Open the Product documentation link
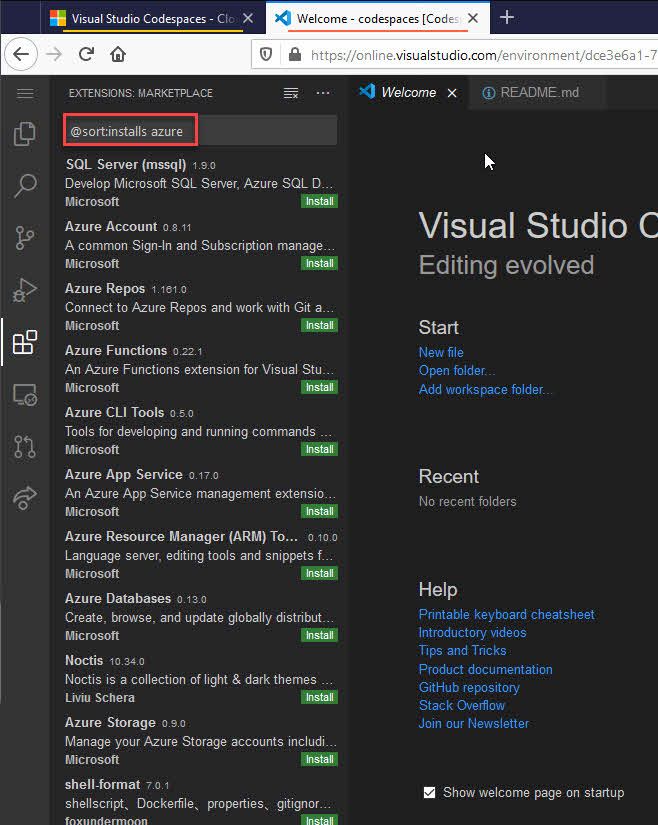Screen dimensions: 658x825 pyautogui.click(x=485, y=669)
